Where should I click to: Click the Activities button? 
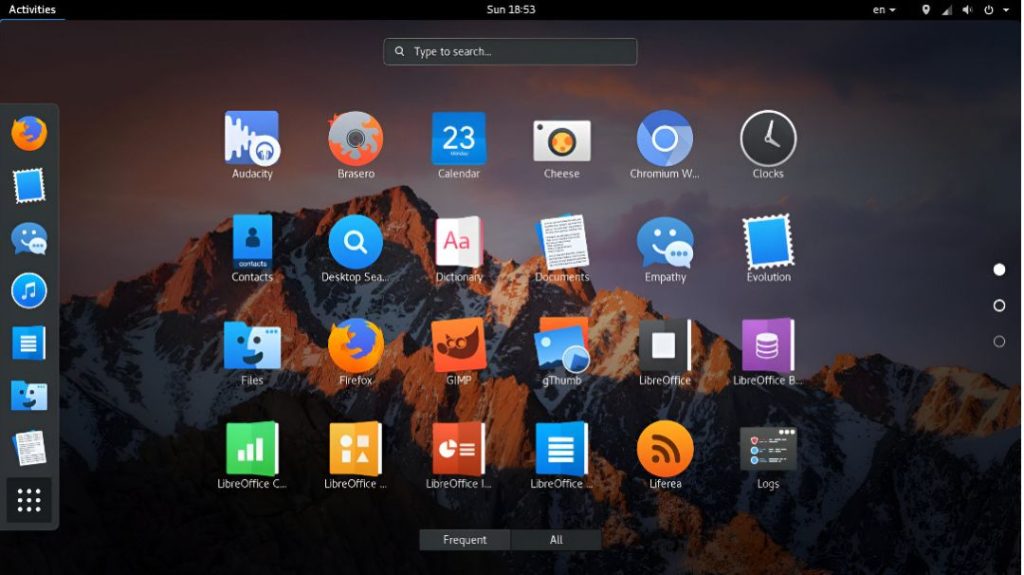click(32, 9)
